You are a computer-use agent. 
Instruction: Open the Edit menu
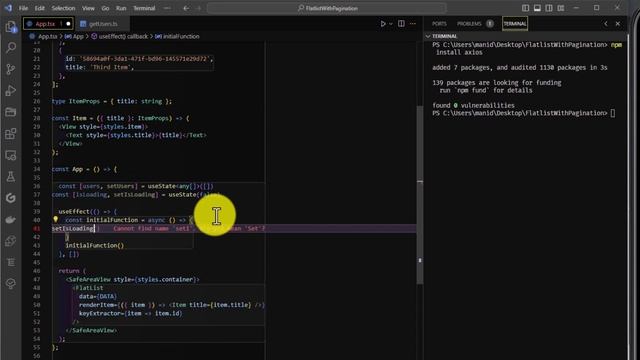point(40,8)
